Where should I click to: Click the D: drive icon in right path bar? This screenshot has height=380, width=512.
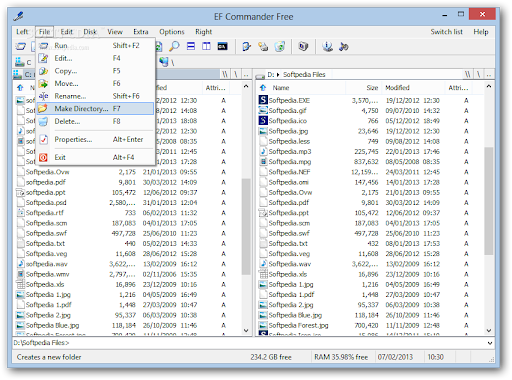(260, 75)
